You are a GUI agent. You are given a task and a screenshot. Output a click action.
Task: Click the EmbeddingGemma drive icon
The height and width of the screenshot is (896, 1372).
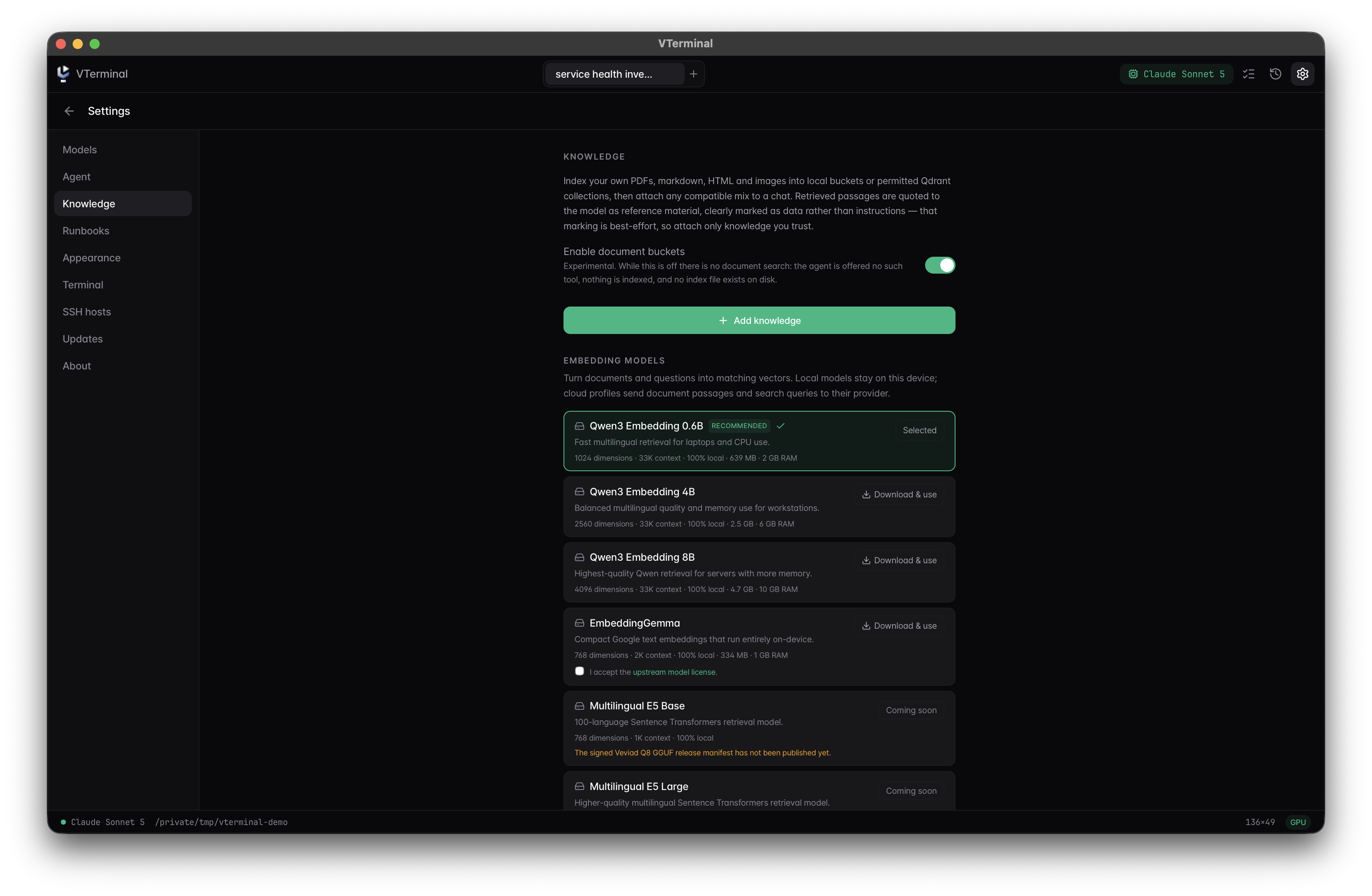click(580, 623)
